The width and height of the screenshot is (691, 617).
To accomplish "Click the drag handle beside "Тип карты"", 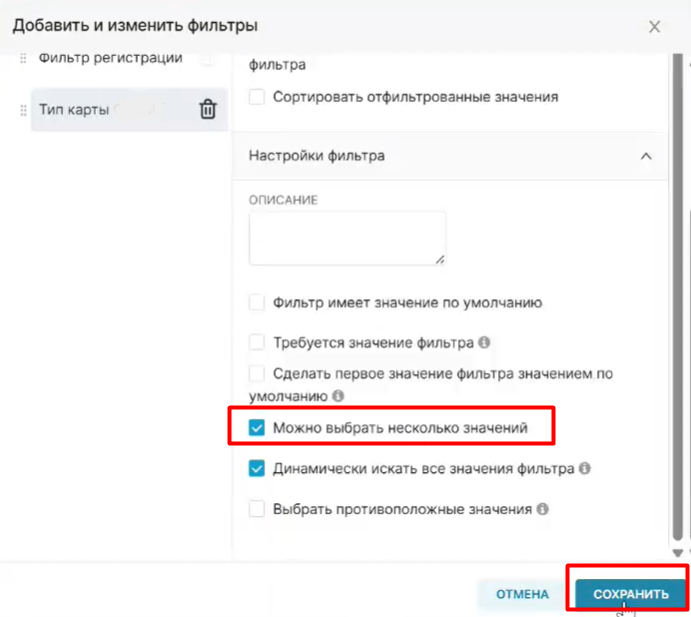I will coord(23,110).
